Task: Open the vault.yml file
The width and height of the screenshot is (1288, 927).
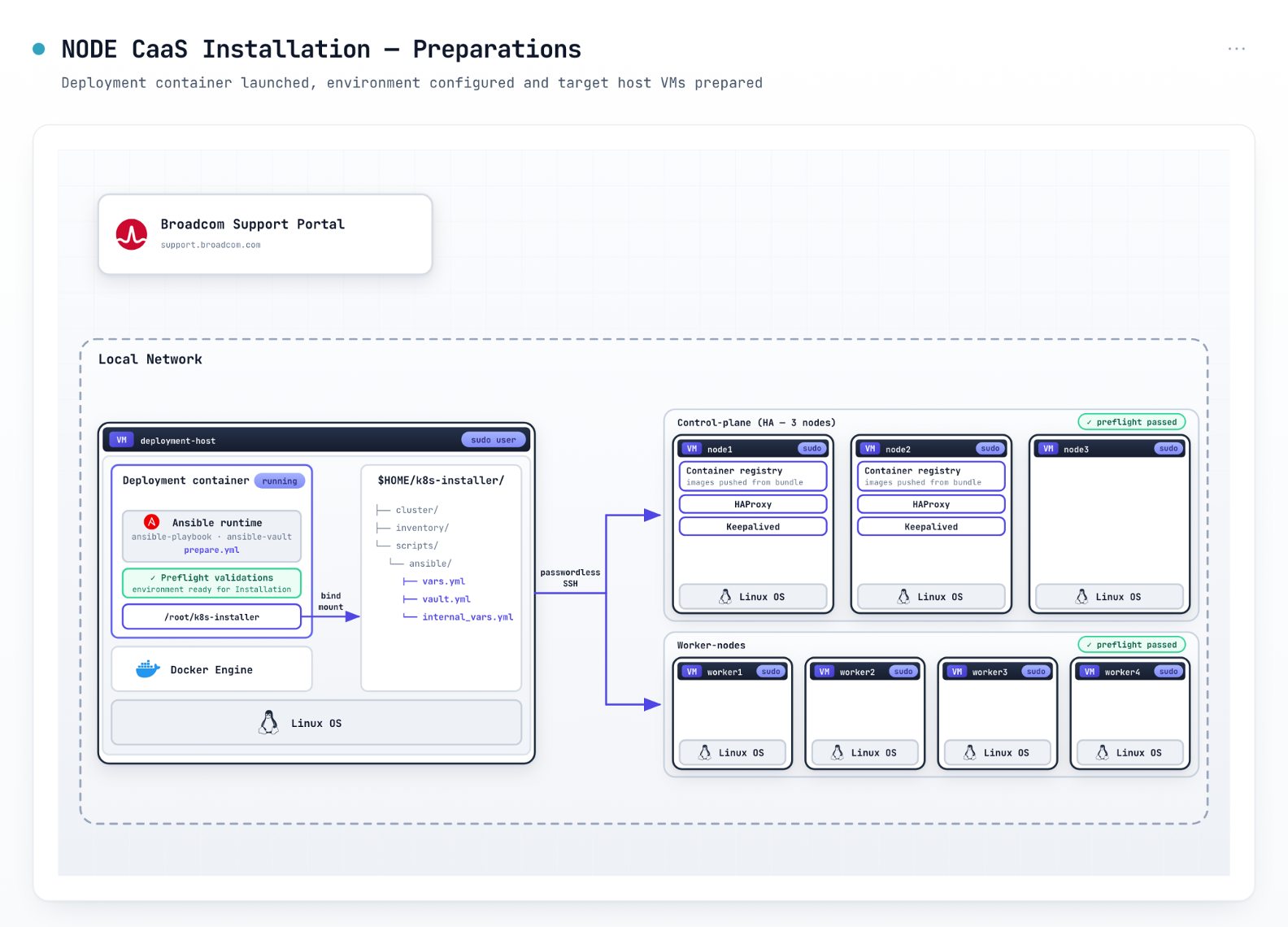Action: click(446, 599)
